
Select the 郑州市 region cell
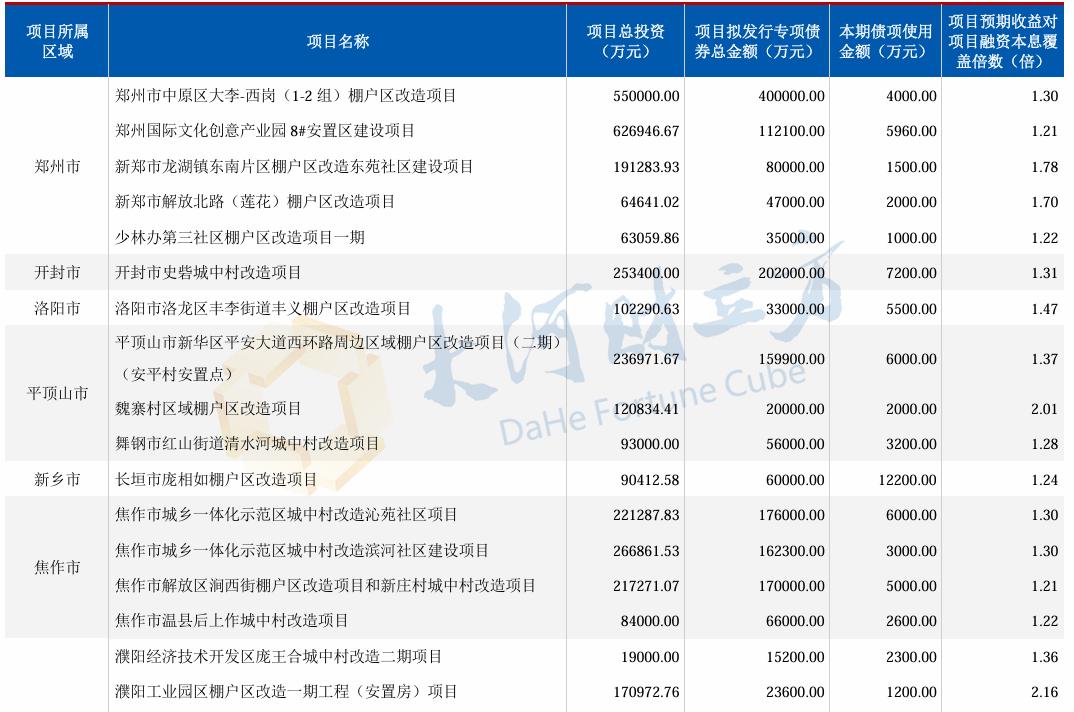click(57, 166)
